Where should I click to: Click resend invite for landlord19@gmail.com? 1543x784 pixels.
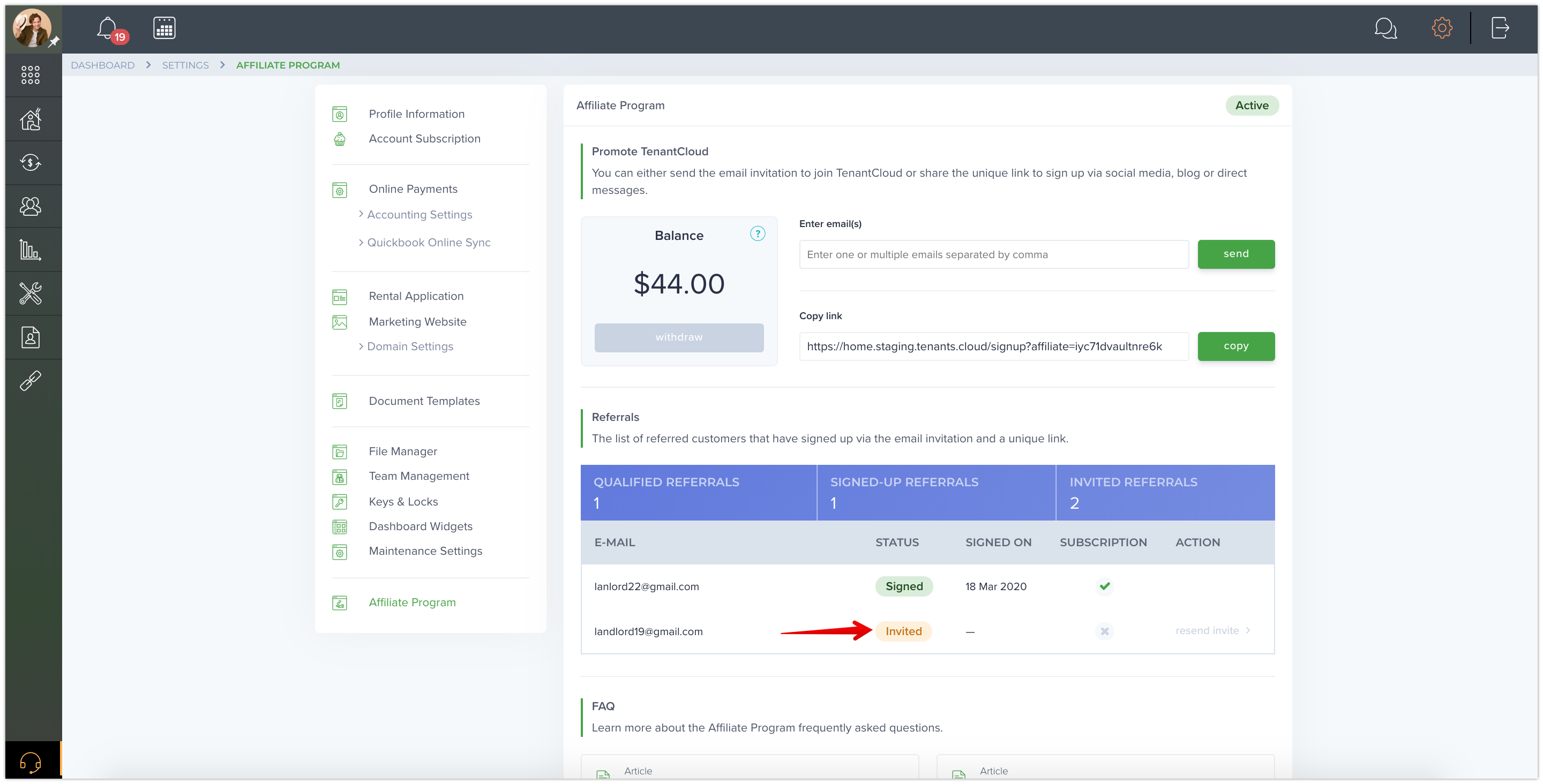tap(1212, 630)
